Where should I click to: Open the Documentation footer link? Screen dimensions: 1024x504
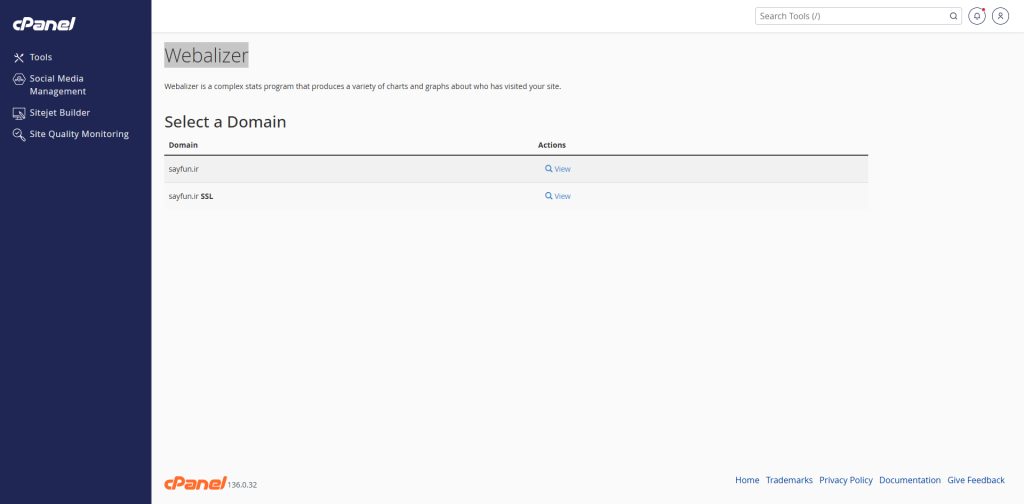[910, 480]
